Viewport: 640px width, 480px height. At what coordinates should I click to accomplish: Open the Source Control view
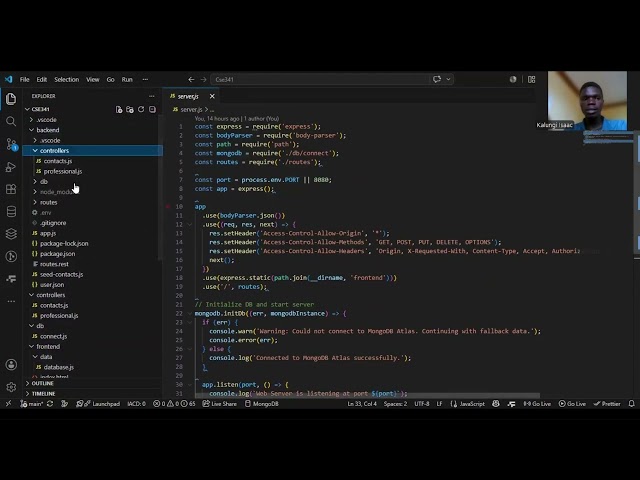pos(11,144)
